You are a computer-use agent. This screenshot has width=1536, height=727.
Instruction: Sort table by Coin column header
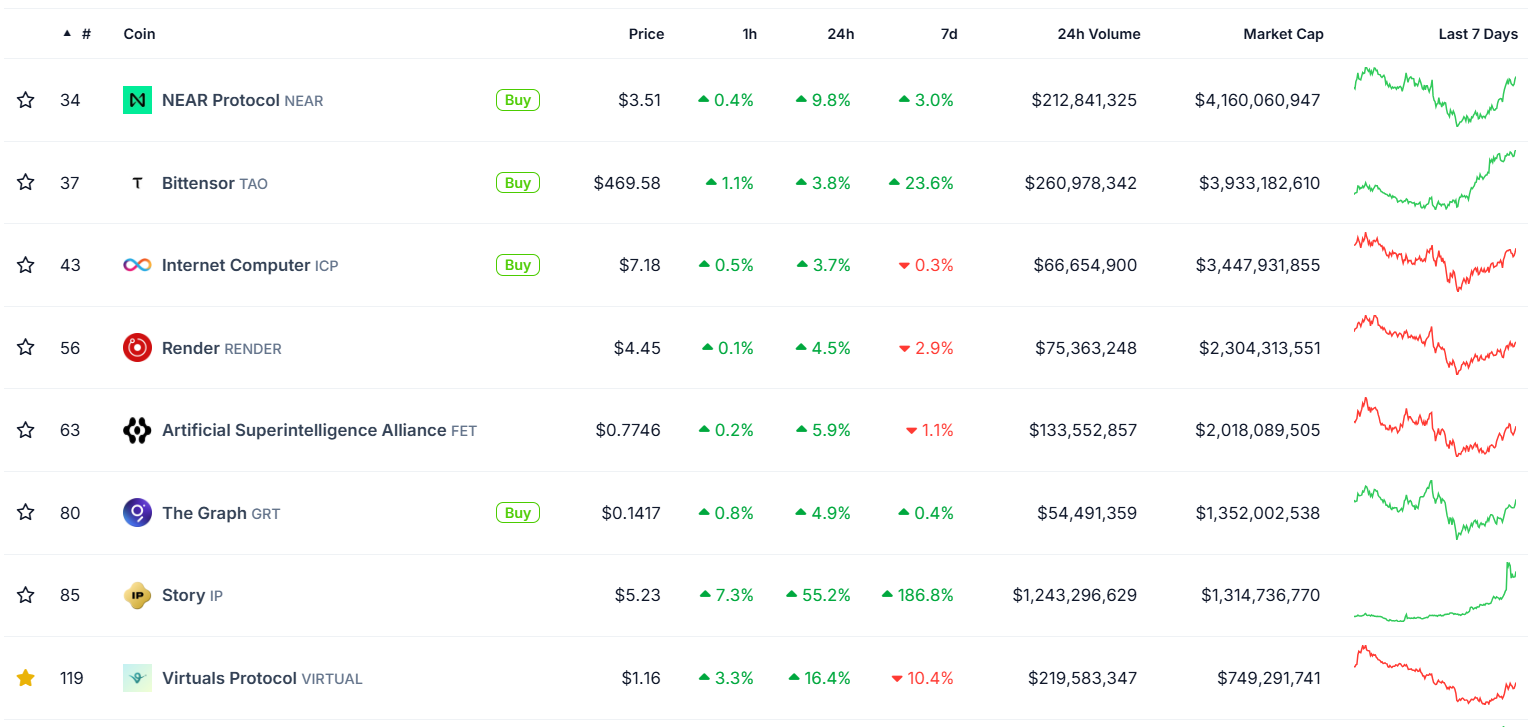140,34
